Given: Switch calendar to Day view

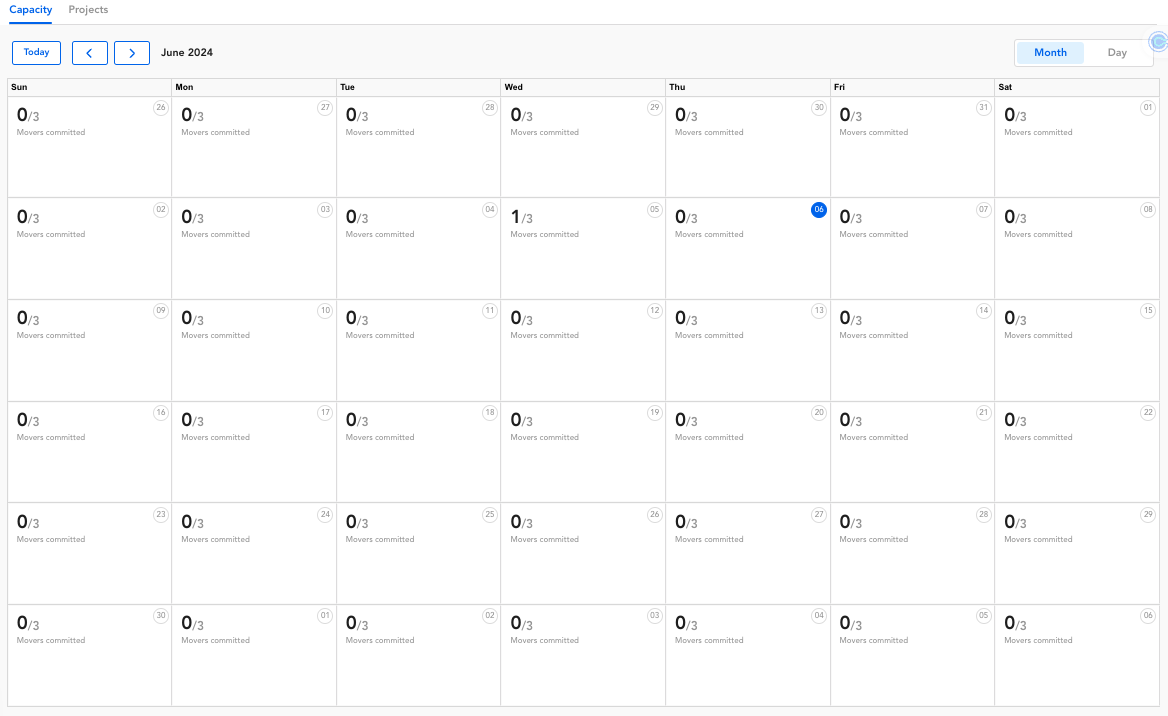Looking at the screenshot, I should 1117,53.
